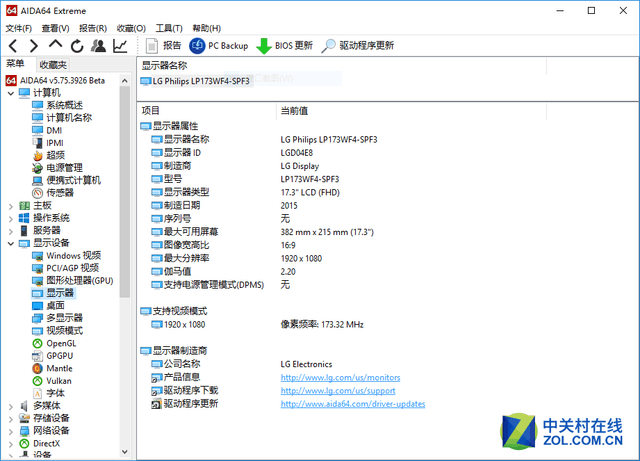Image resolution: width=640 pixels, height=461 pixels.
Task: Expand the 存储设备 tree node
Action: tap(11, 419)
